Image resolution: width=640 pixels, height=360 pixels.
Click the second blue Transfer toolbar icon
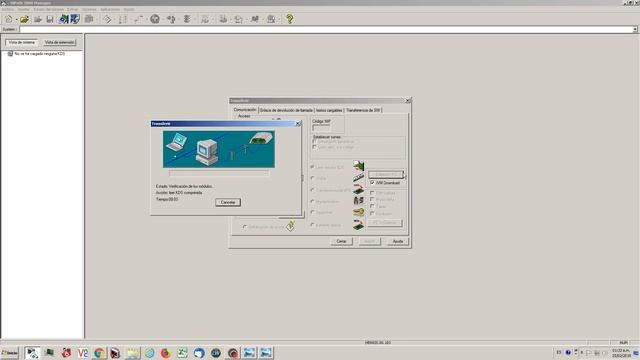(75, 19)
